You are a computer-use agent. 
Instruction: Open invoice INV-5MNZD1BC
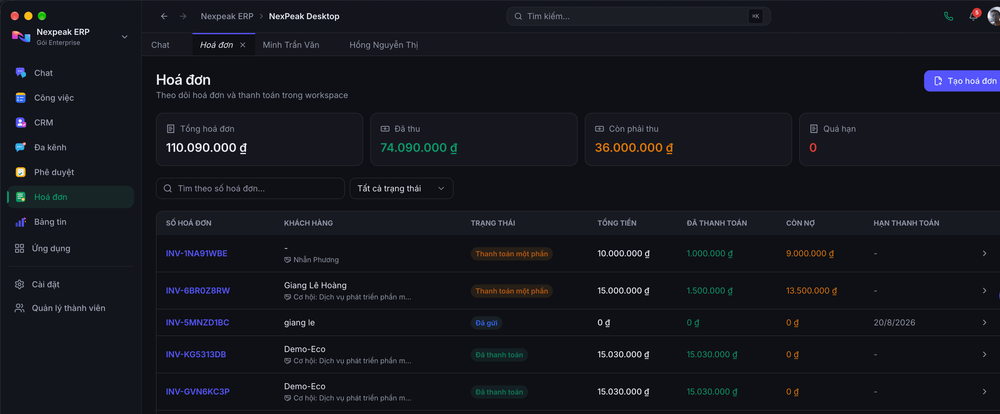(x=197, y=323)
